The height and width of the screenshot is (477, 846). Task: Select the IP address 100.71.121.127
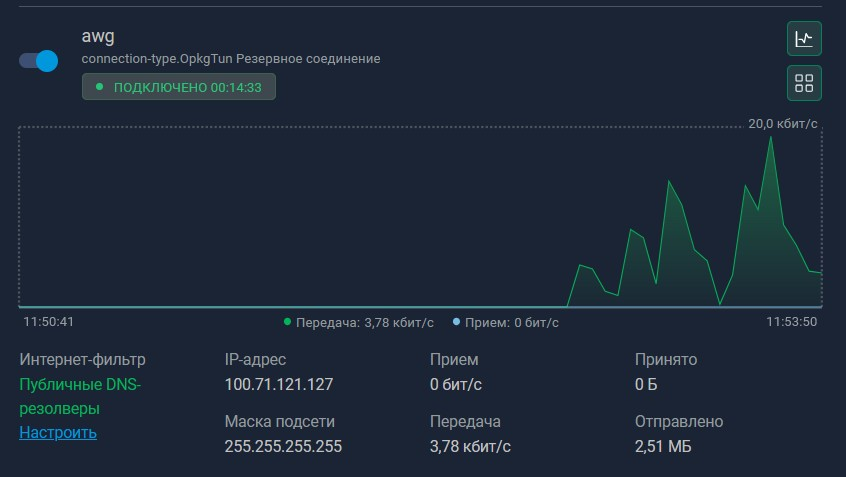pos(279,384)
